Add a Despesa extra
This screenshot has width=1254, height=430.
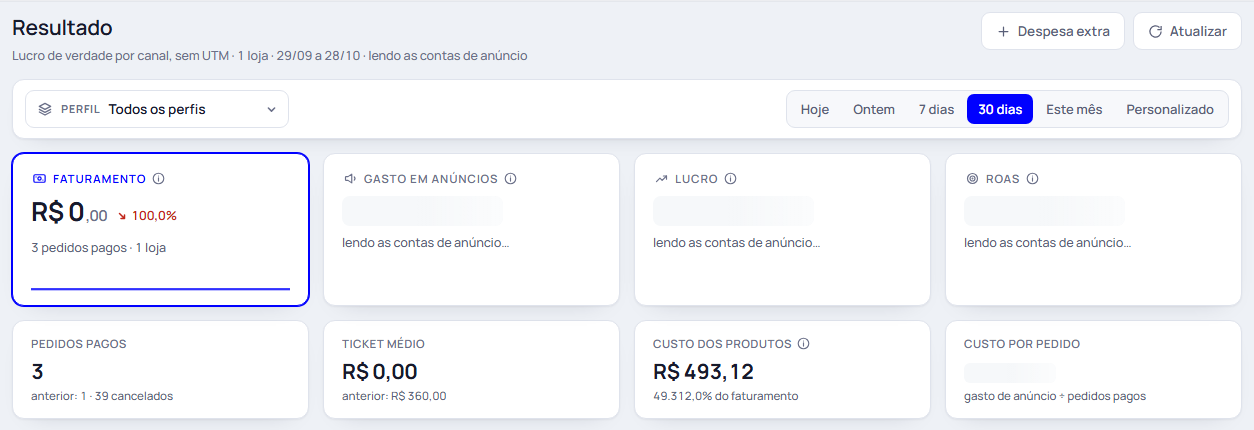click(1053, 31)
